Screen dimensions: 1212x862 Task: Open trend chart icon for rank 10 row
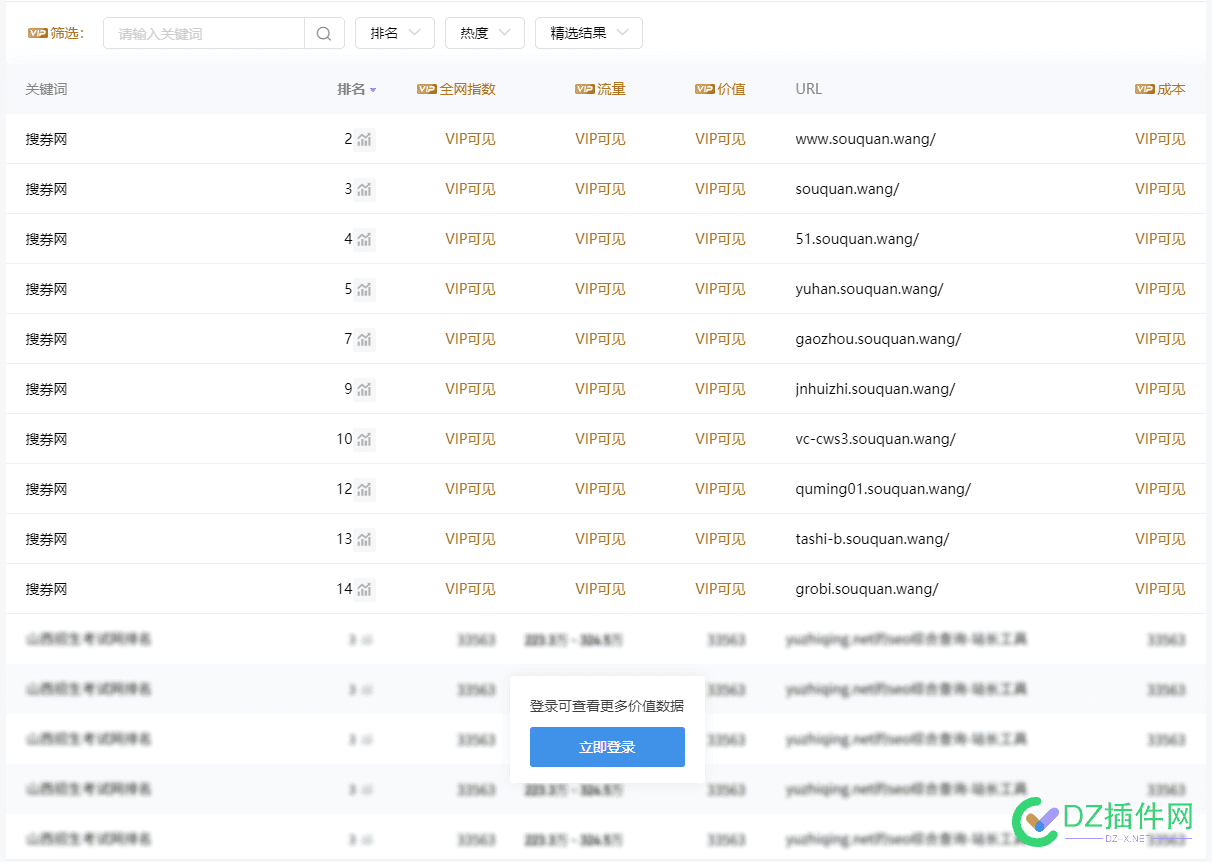pos(365,439)
